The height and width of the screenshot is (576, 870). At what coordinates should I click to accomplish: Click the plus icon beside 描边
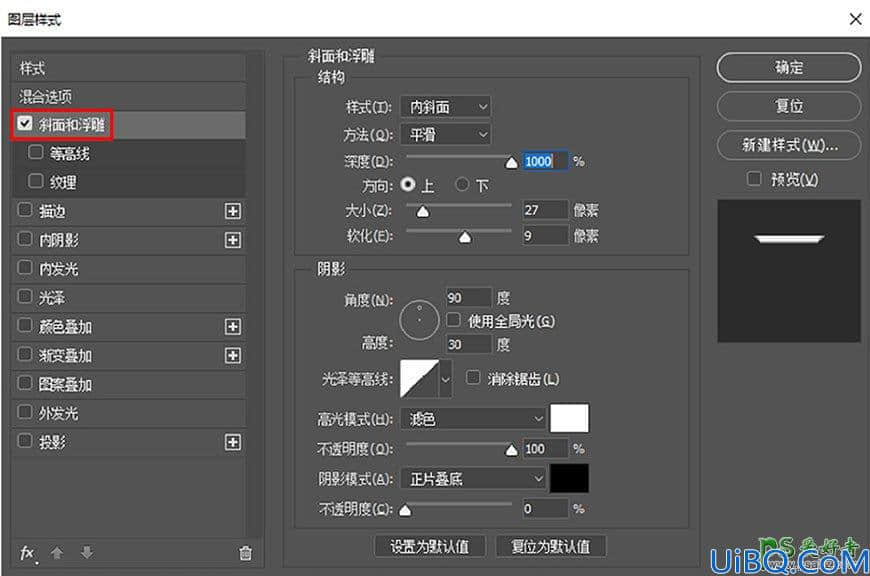click(x=233, y=211)
